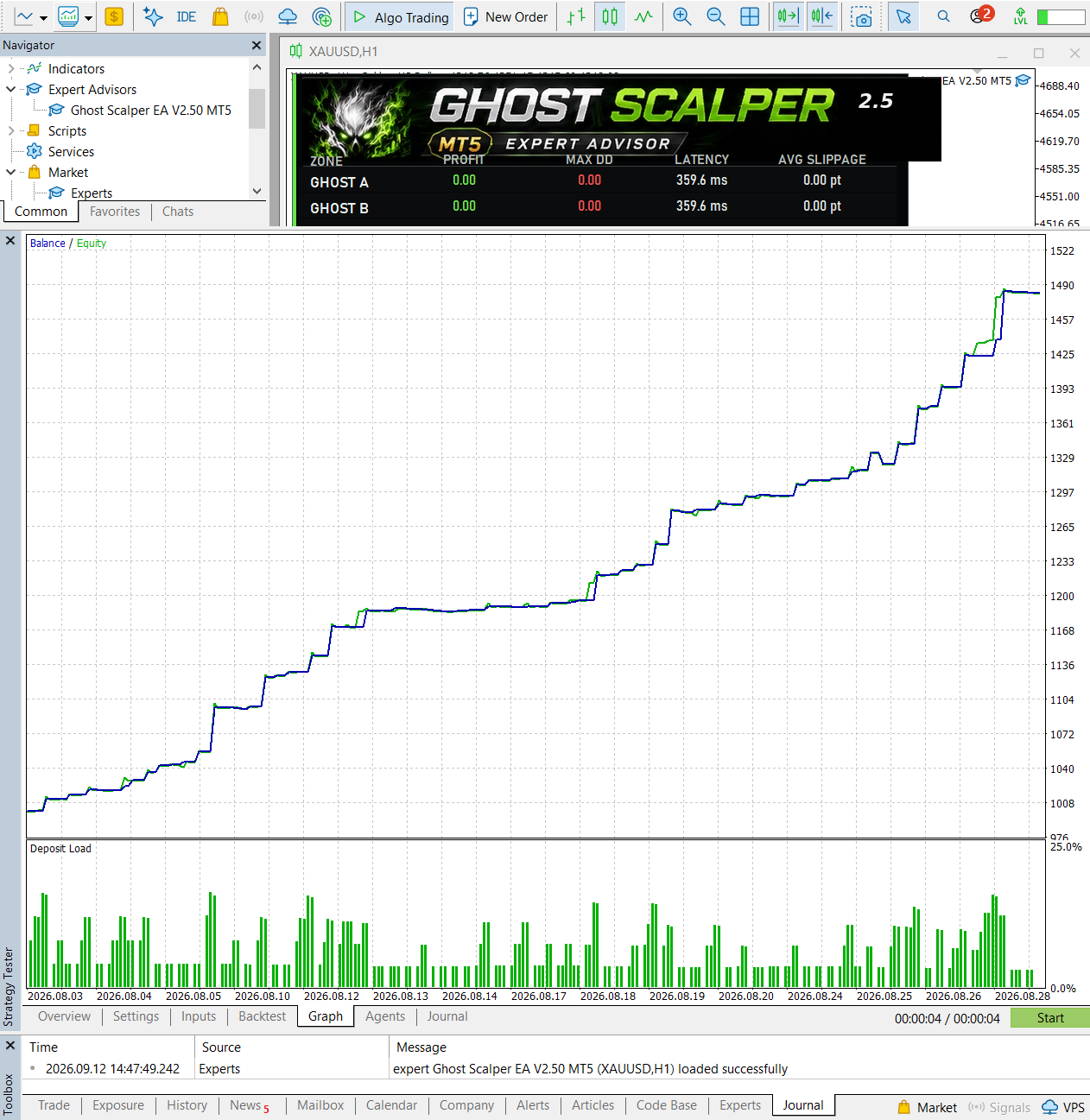1090x1120 pixels.
Task: Switch to Navigator Common tab
Action: coord(41,212)
